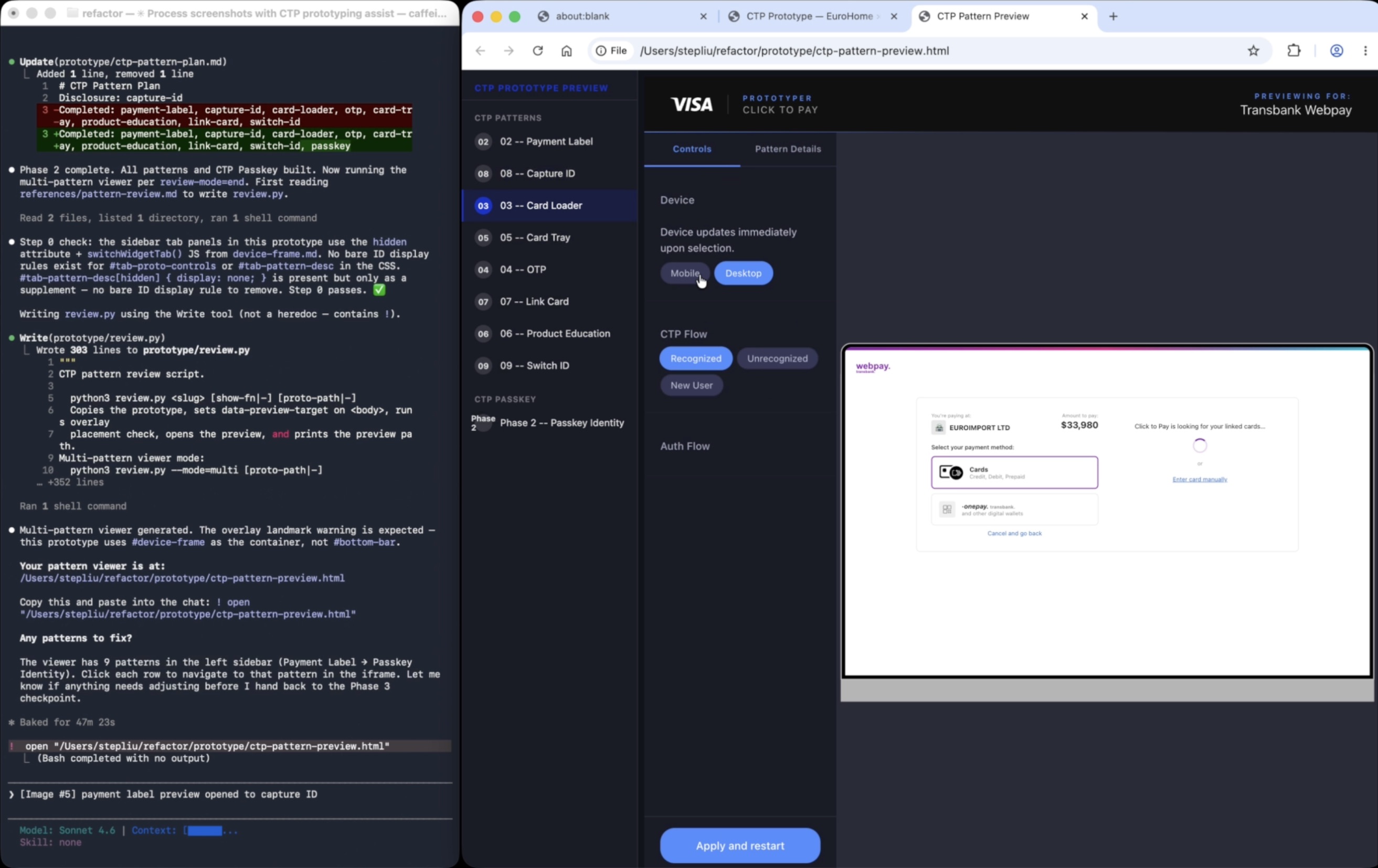Select 03 -- Card Loader pattern
This screenshot has width=1378, height=868.
coord(549,205)
